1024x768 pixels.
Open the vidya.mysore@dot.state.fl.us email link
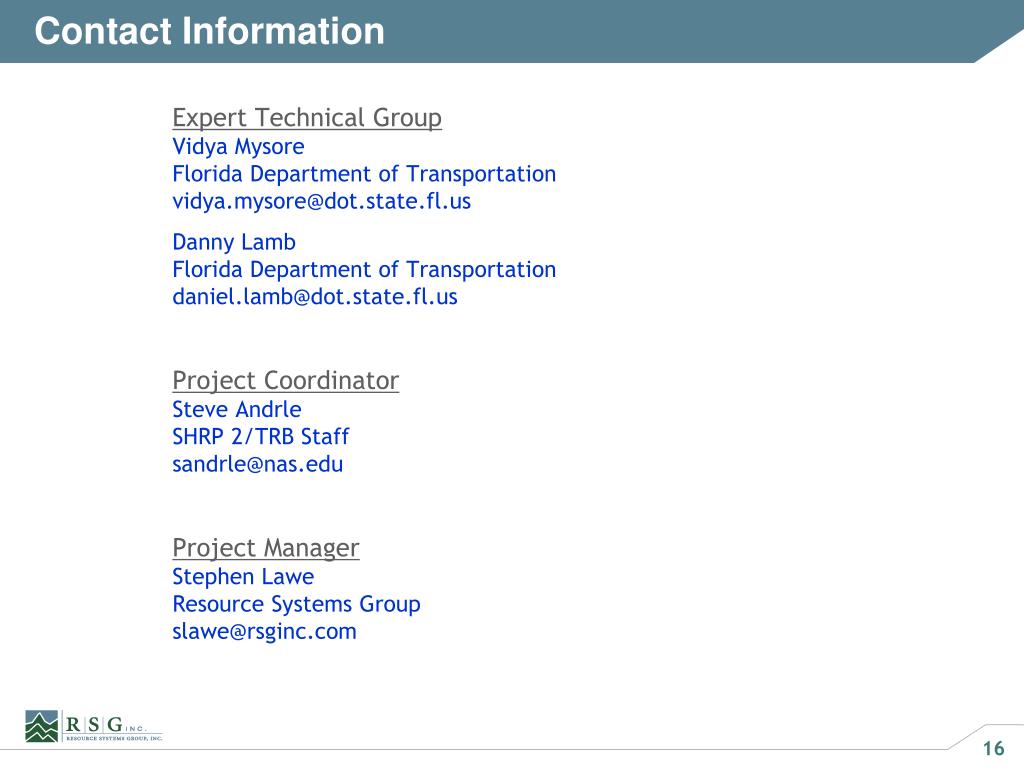click(322, 201)
